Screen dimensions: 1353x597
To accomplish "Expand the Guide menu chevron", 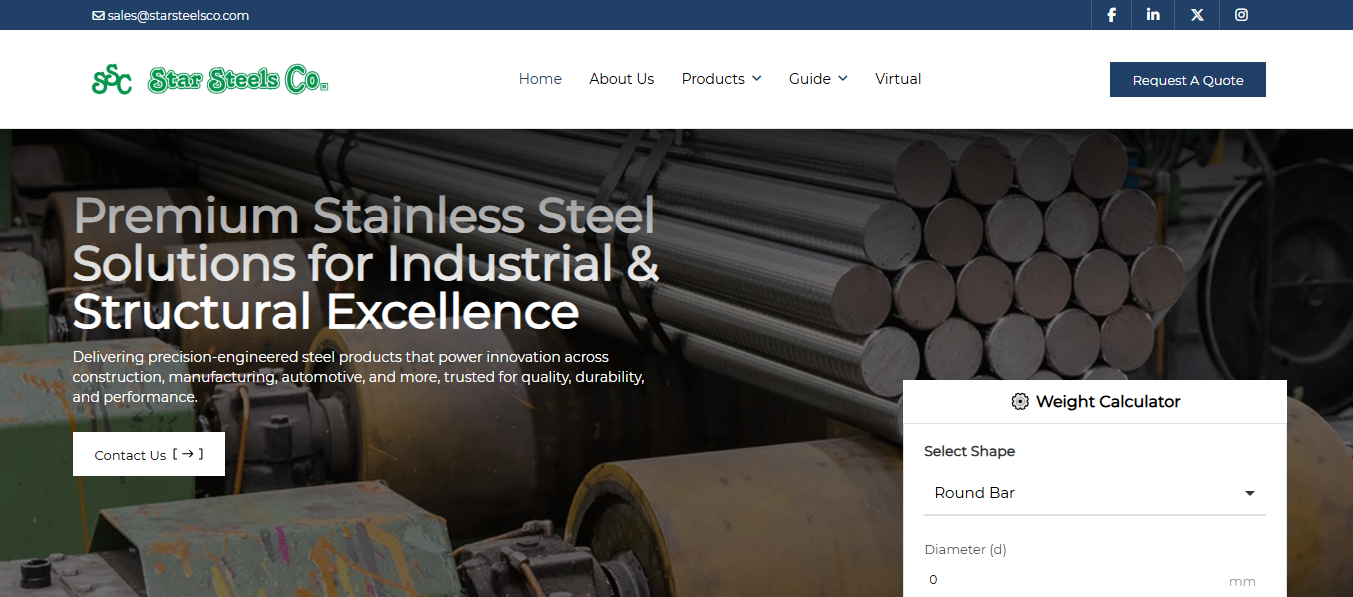I will 842,79.
